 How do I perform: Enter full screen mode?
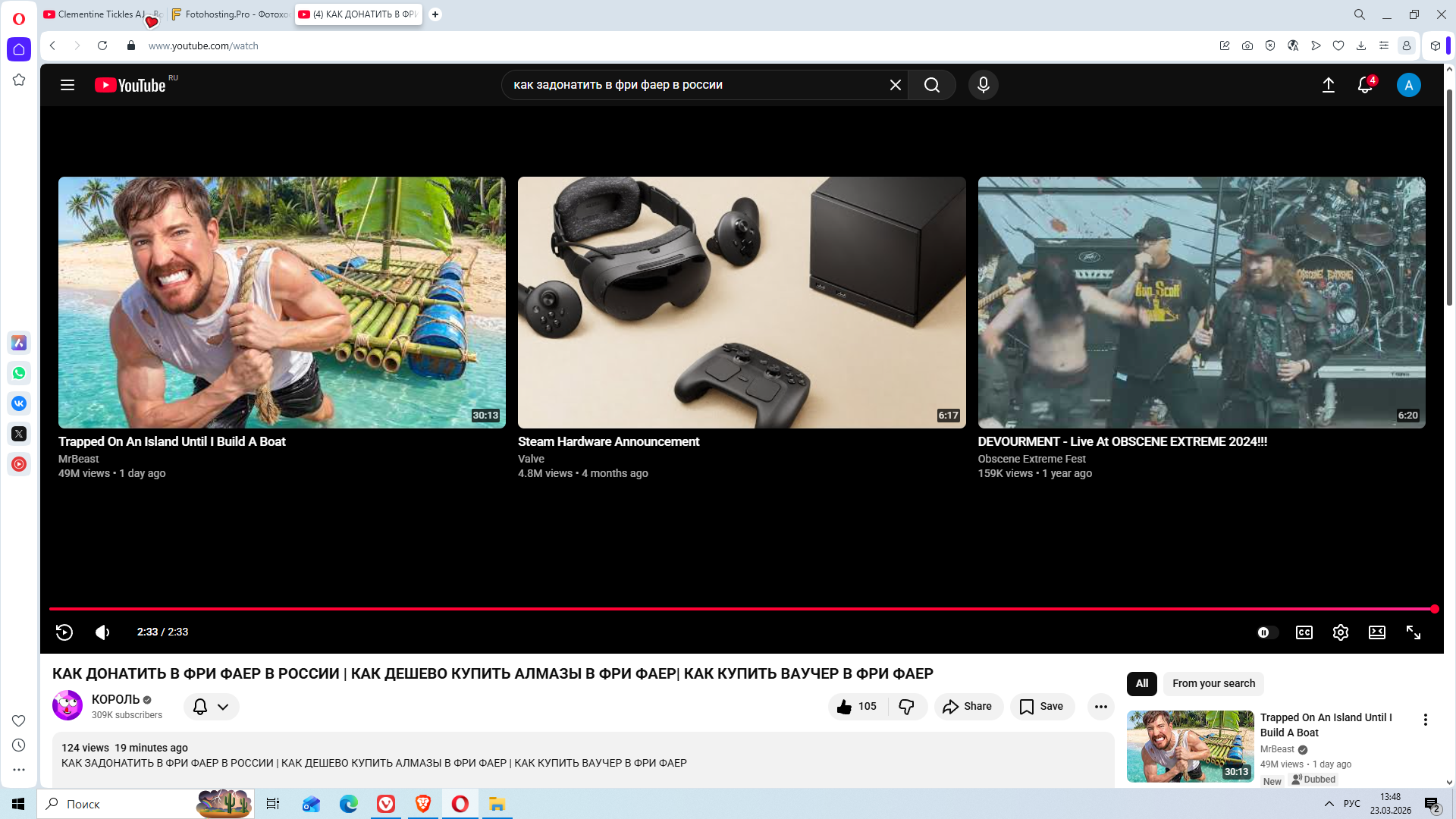(x=1413, y=632)
